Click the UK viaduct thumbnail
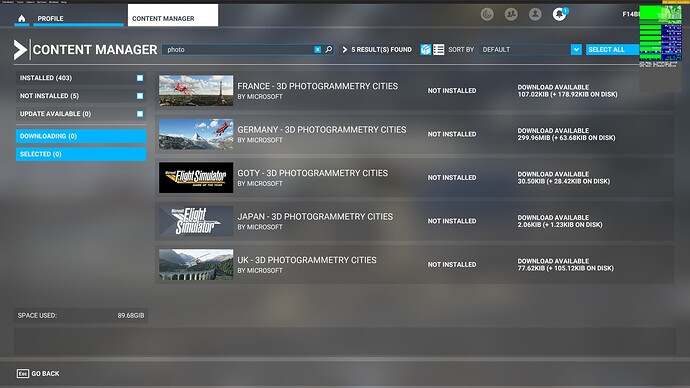Viewport: 690px width, 388px height. point(196,265)
